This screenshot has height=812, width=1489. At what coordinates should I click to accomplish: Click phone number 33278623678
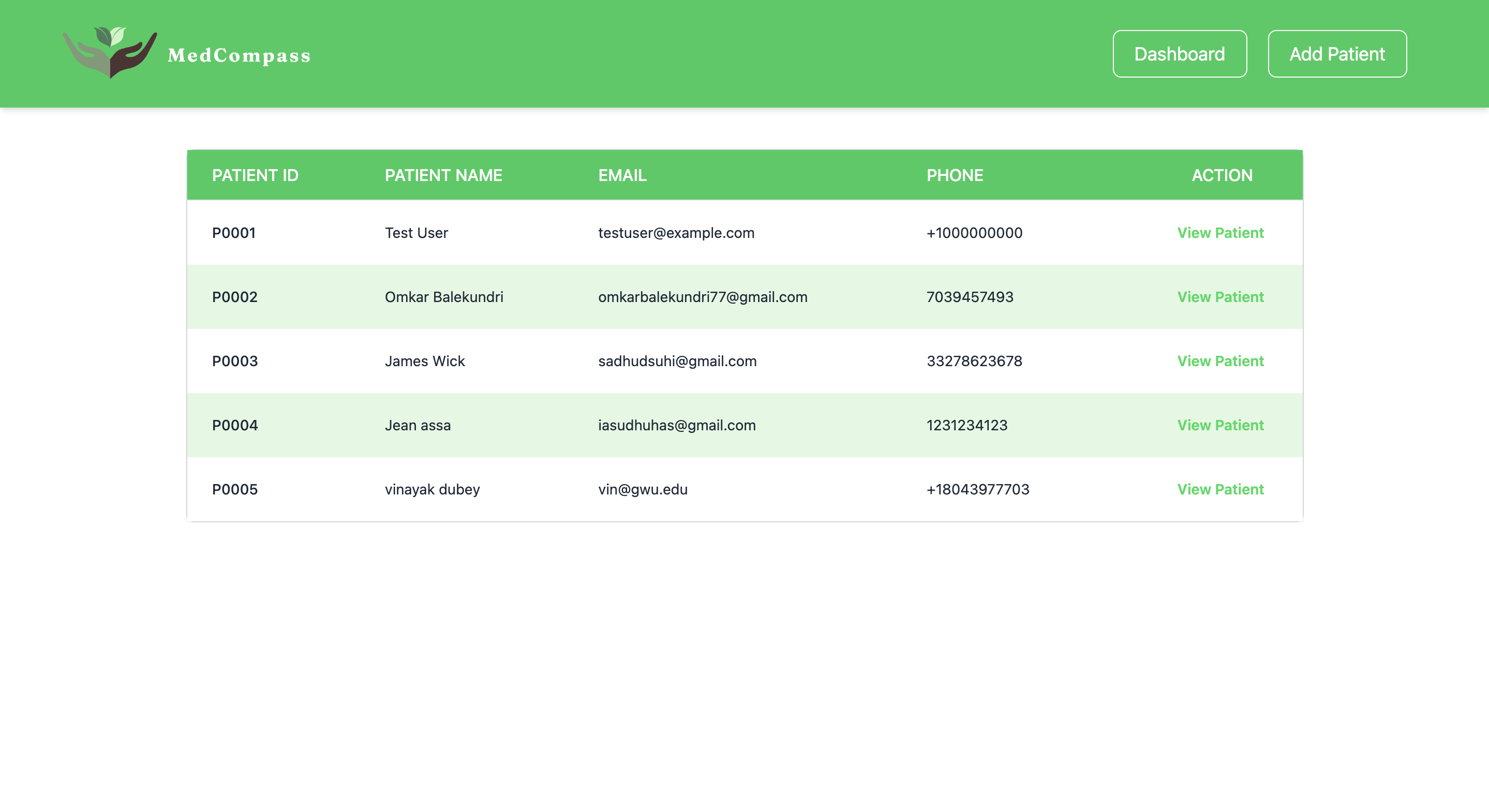point(974,361)
